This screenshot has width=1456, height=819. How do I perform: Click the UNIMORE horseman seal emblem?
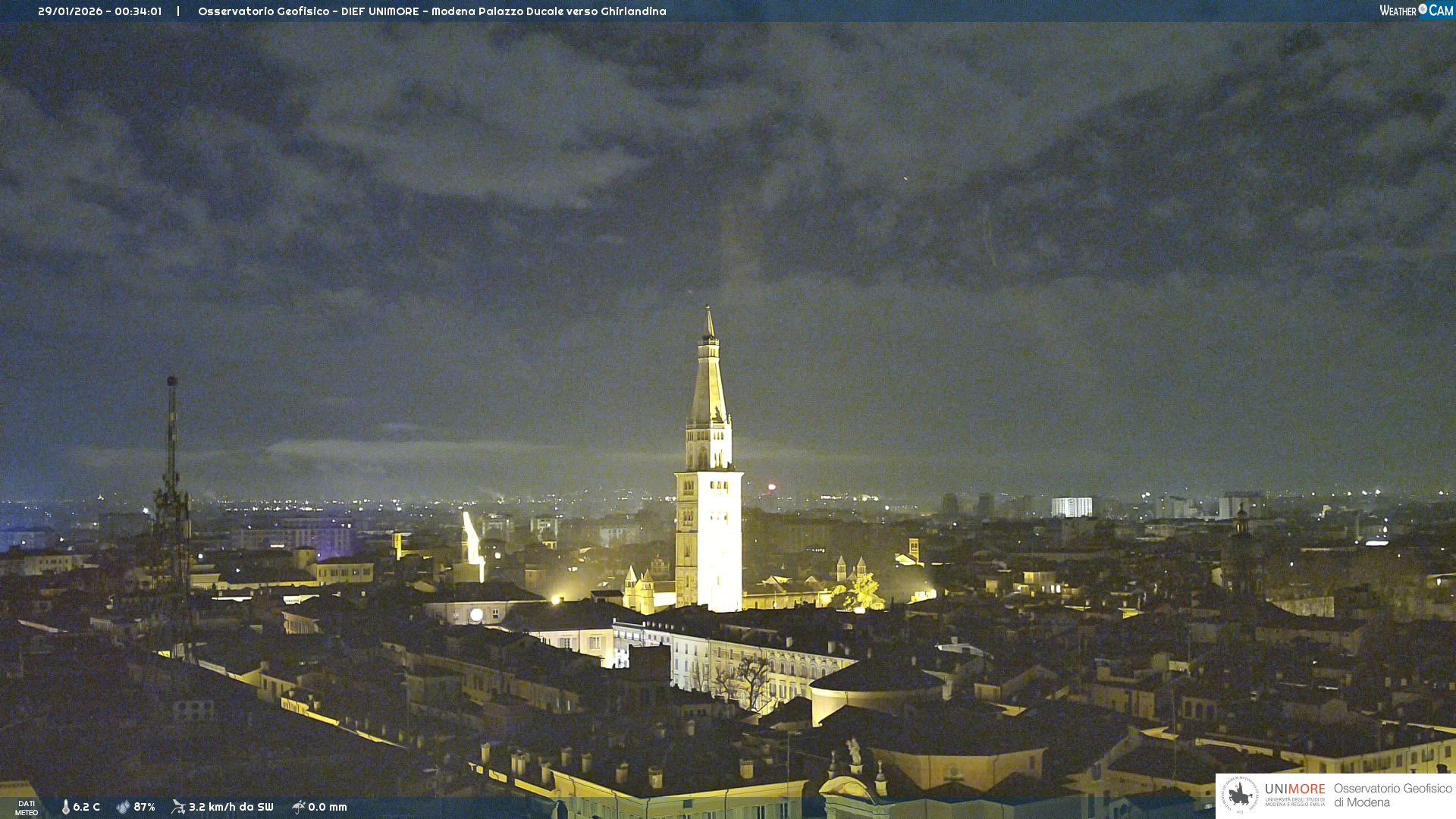1240,795
